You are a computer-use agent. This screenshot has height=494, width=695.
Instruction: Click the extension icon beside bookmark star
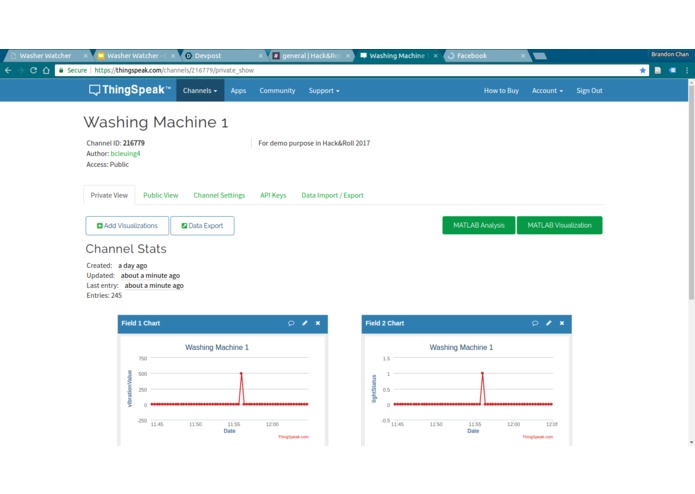[x=658, y=70]
